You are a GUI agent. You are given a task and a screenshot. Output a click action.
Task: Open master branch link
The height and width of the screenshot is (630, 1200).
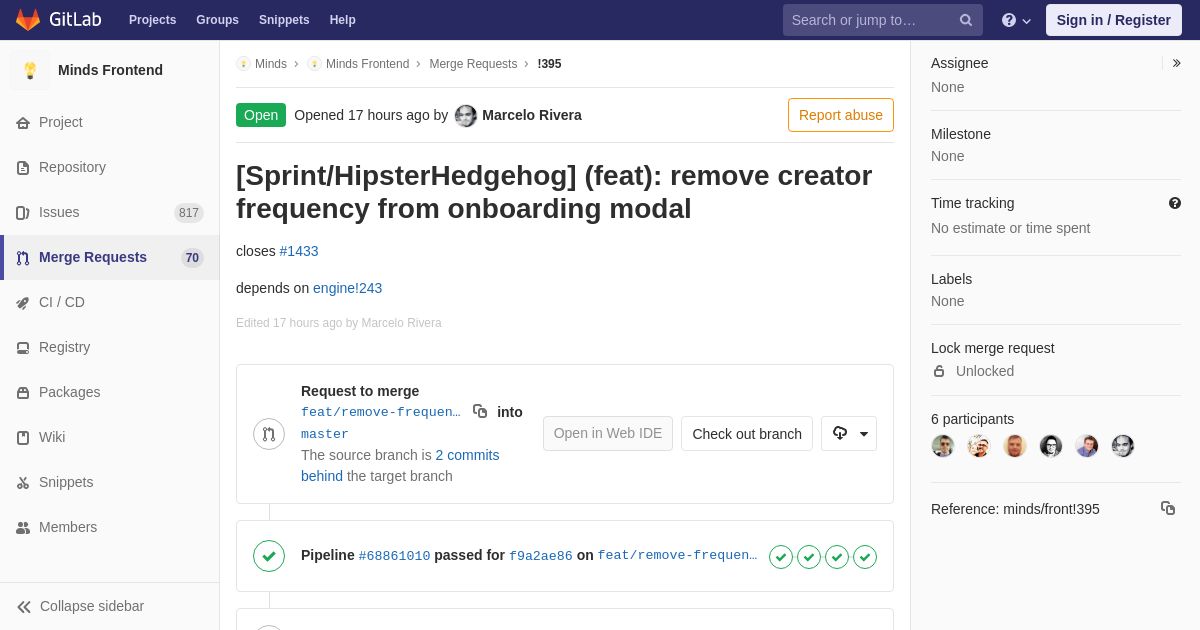pyautogui.click(x=325, y=434)
